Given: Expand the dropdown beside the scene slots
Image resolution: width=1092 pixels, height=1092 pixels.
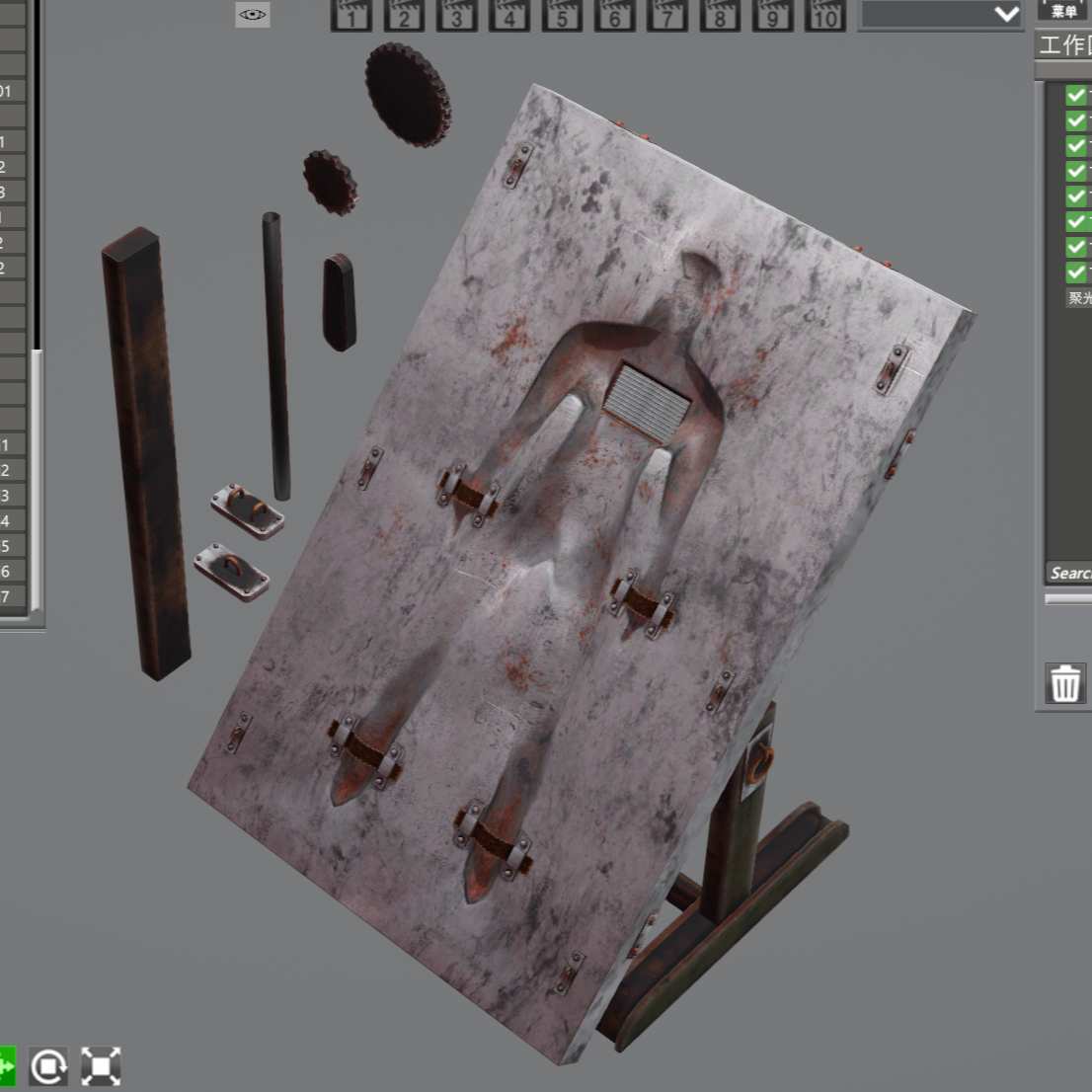Looking at the screenshot, I should 942,14.
